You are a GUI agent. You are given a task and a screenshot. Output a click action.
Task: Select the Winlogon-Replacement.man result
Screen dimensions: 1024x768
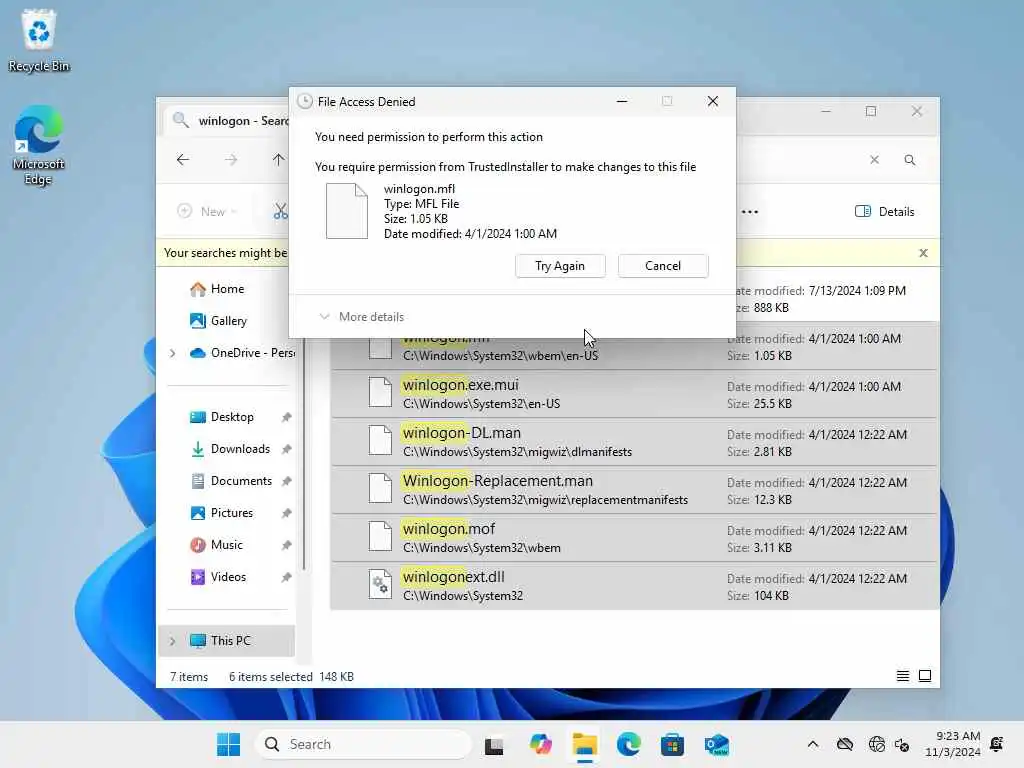[x=633, y=490]
